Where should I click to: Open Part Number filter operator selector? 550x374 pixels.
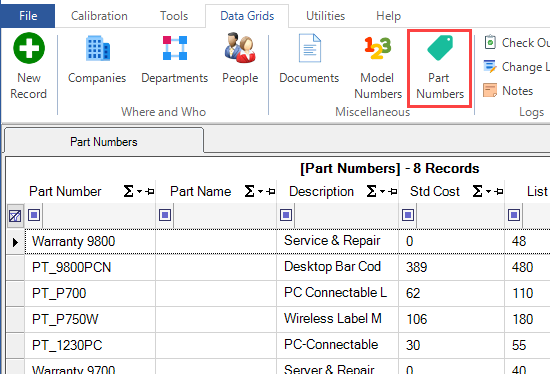point(34,215)
